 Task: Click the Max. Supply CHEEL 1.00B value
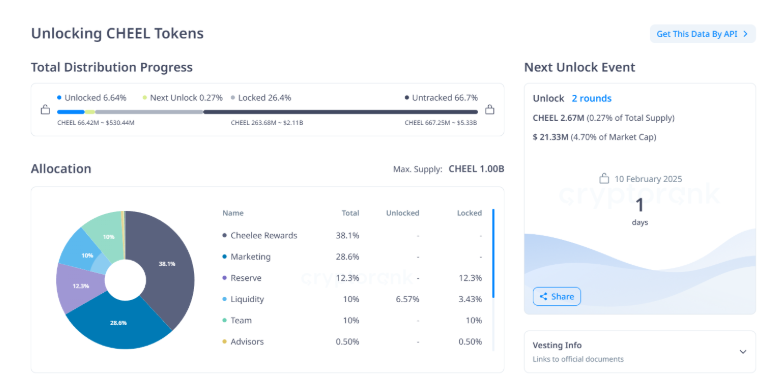click(x=476, y=169)
